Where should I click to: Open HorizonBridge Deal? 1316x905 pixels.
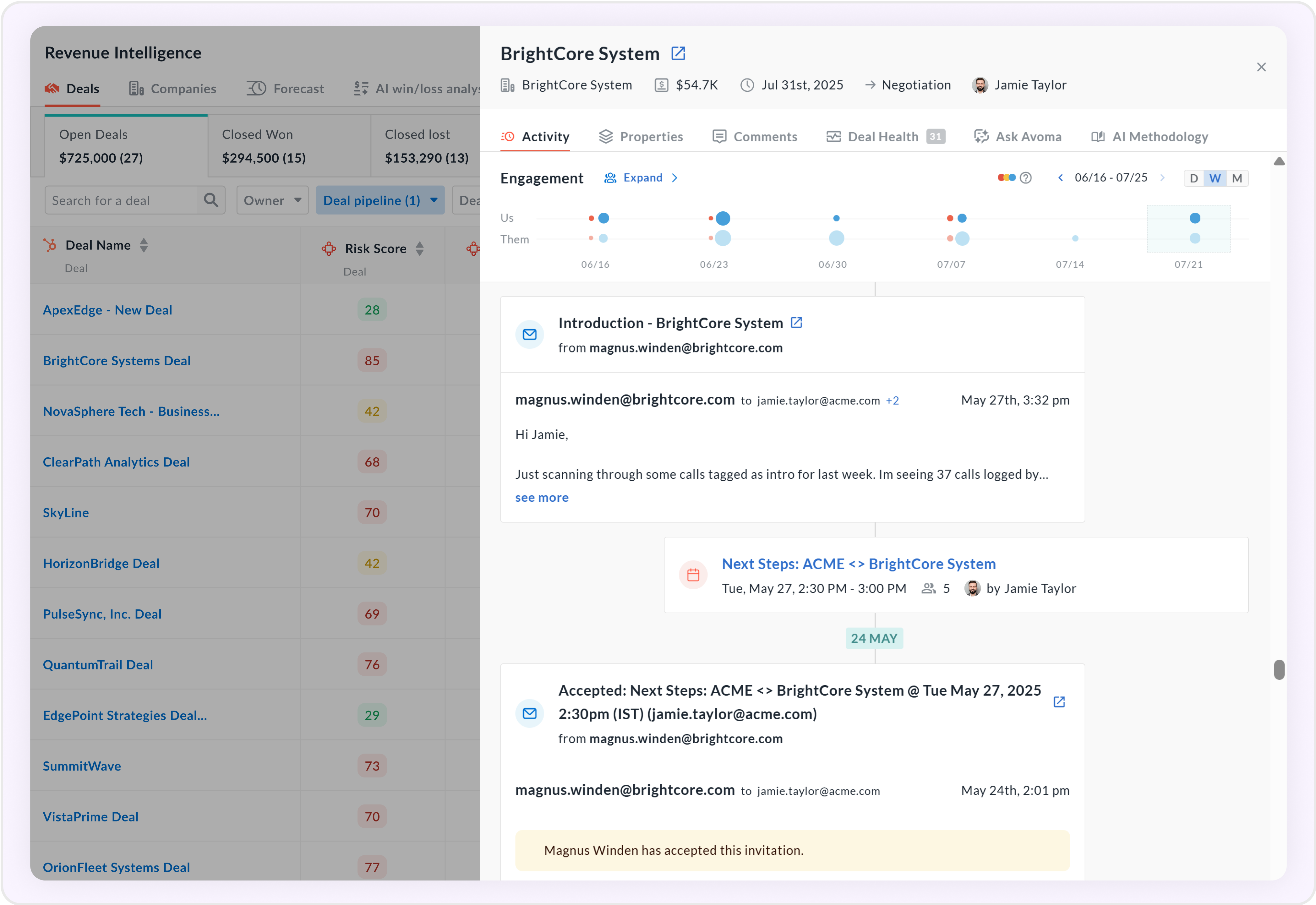coord(101,564)
